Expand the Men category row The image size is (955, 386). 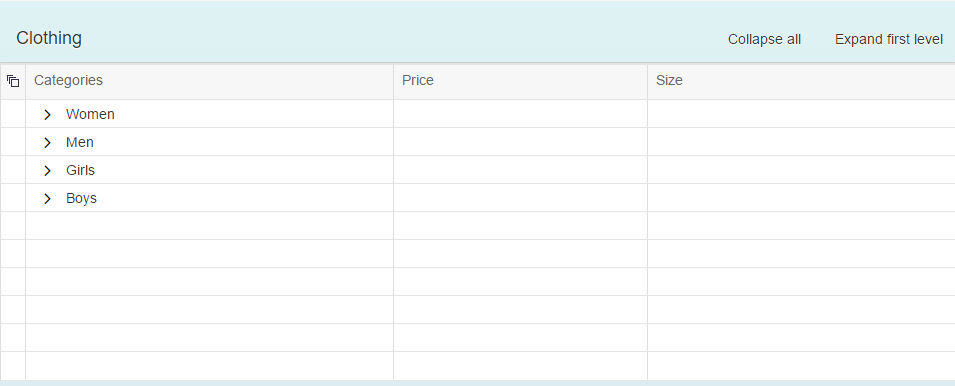[x=48, y=142]
